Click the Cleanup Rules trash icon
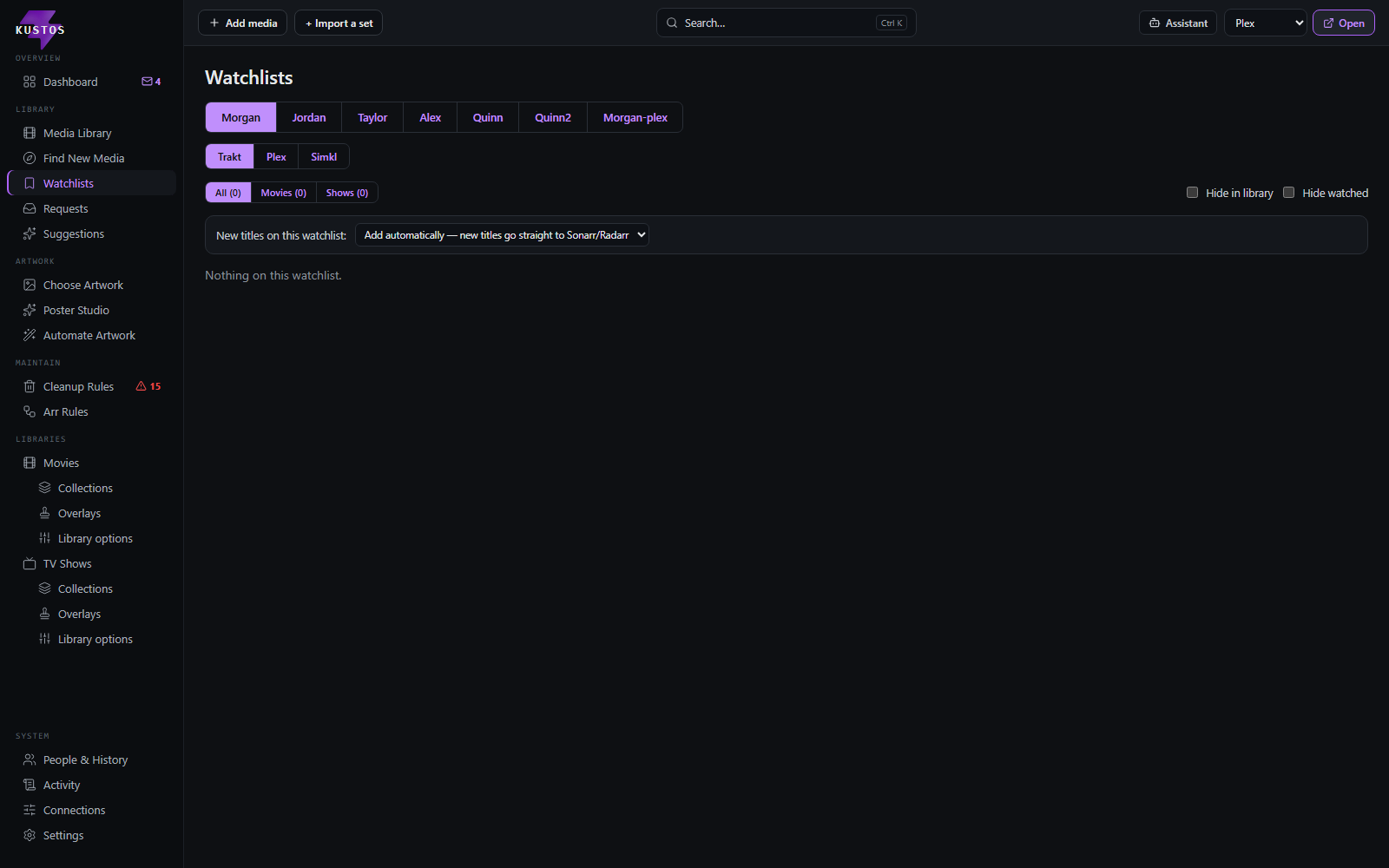Image resolution: width=1389 pixels, height=868 pixels. [30, 386]
